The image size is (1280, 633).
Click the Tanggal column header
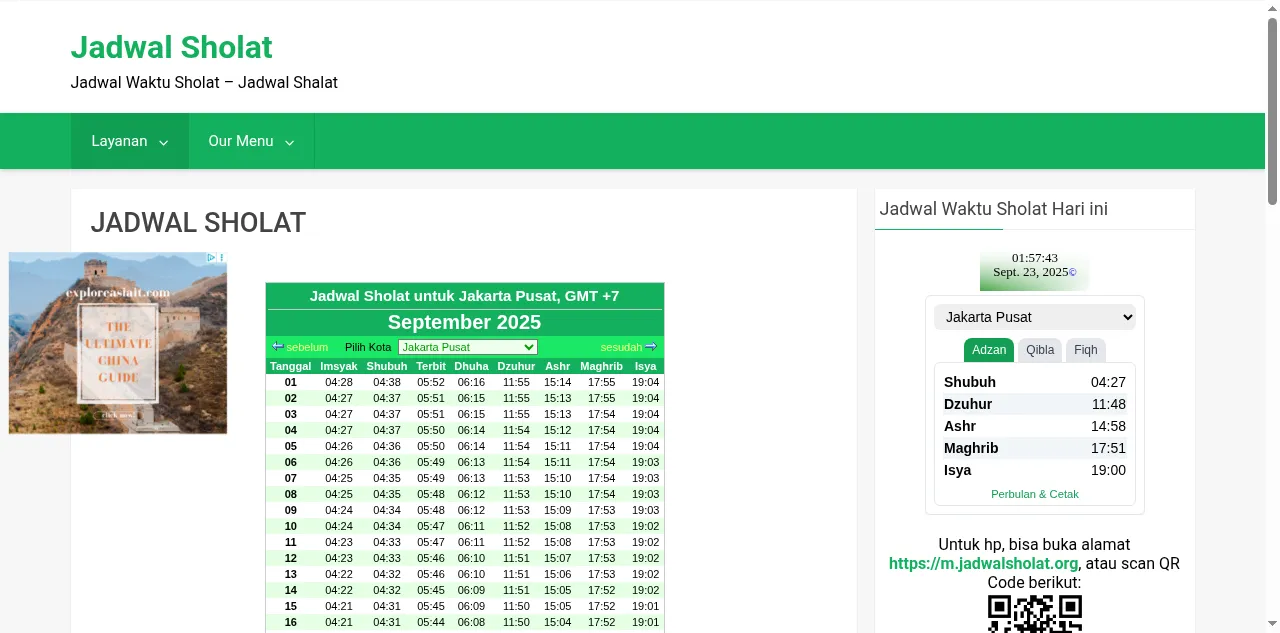click(x=291, y=366)
